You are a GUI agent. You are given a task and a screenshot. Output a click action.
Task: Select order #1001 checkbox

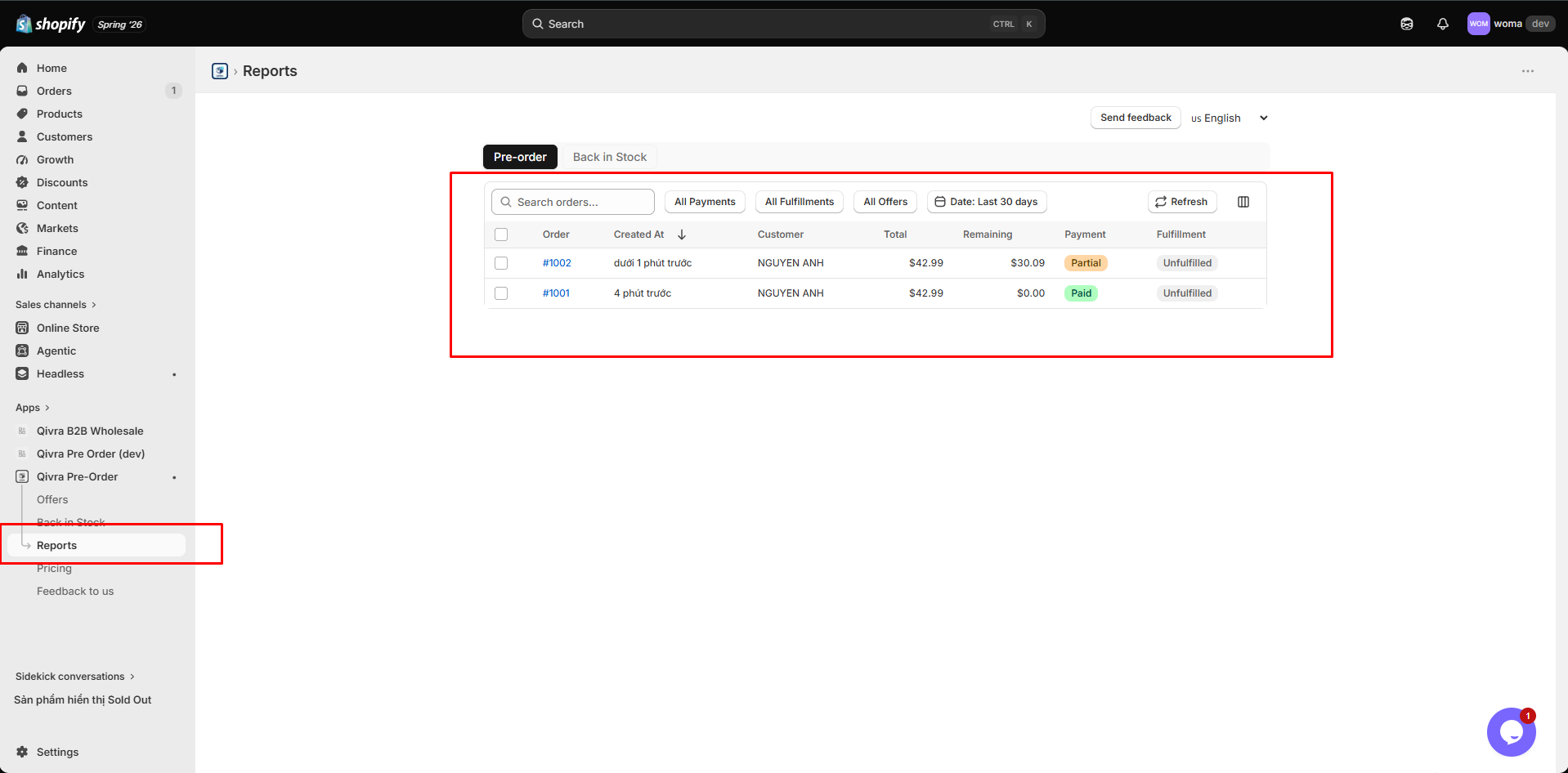501,293
